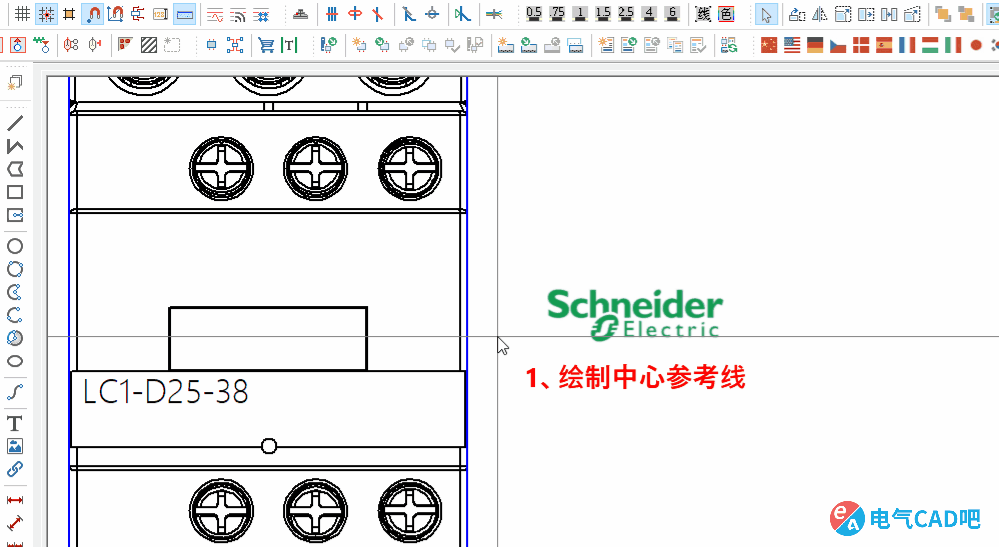
Task: Select the Ellipse drawing tool
Action: coord(15,361)
